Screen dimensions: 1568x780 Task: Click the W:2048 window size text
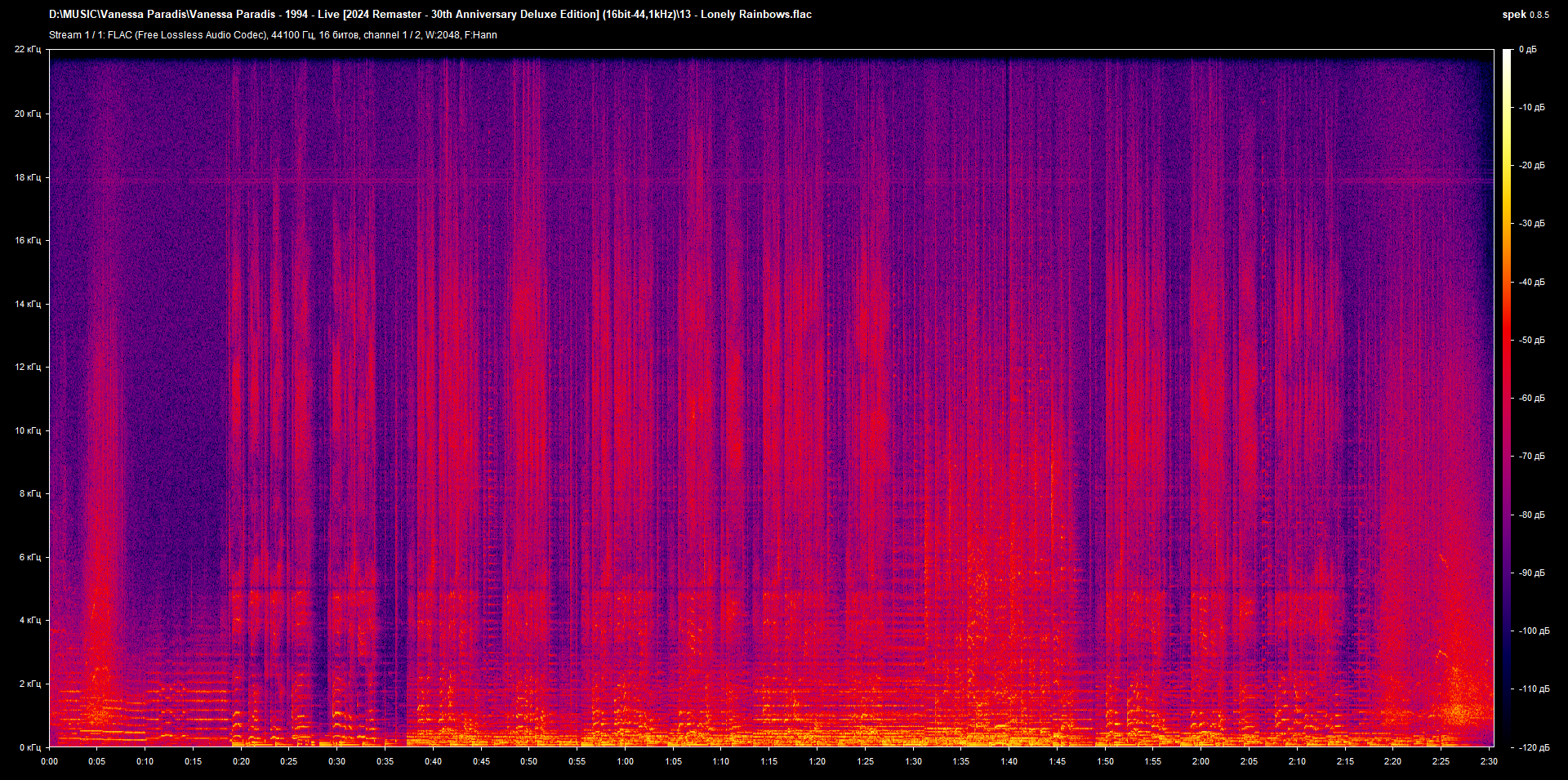click(441, 35)
